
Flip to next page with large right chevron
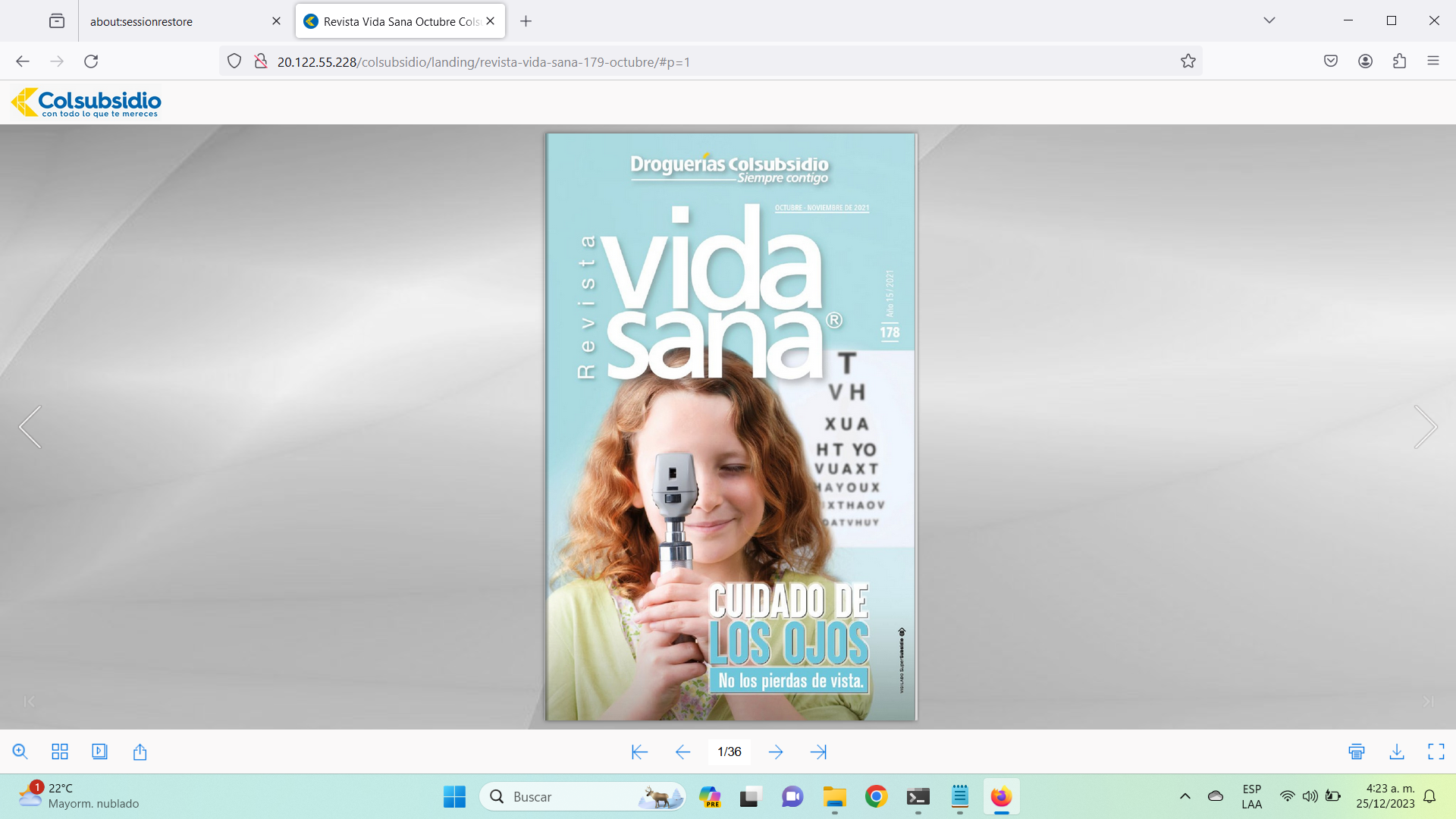click(1426, 427)
